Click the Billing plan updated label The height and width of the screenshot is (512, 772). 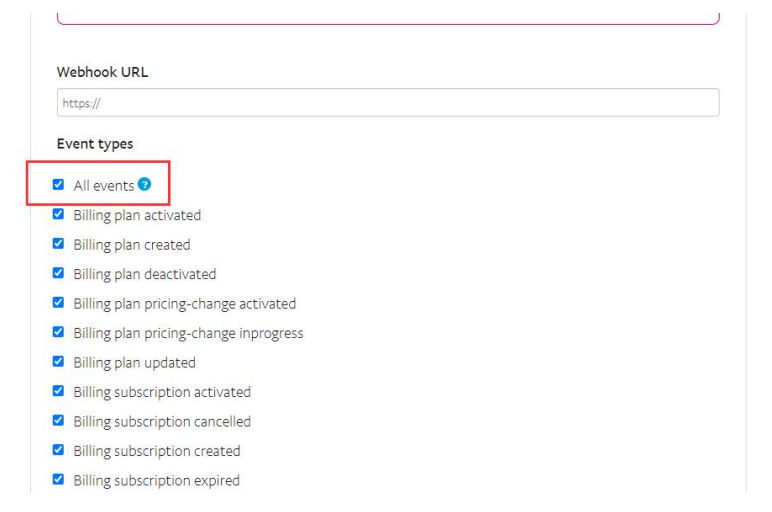(134, 363)
